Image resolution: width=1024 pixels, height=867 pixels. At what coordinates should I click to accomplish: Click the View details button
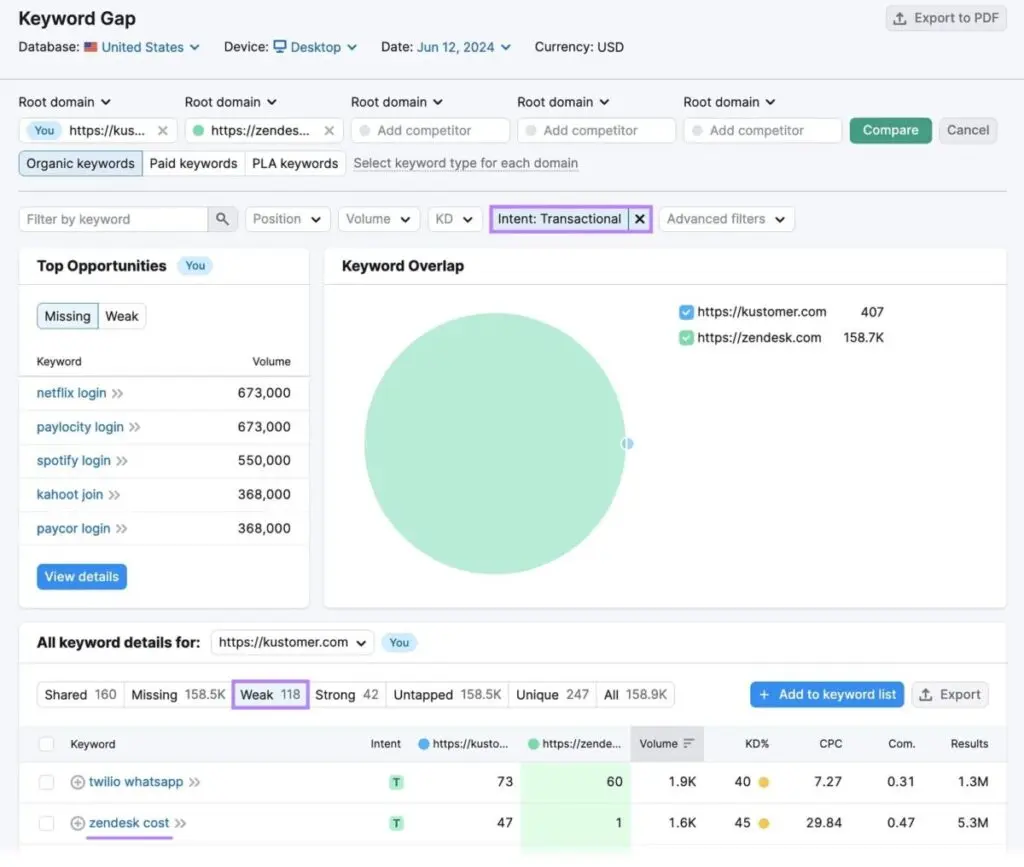click(82, 577)
